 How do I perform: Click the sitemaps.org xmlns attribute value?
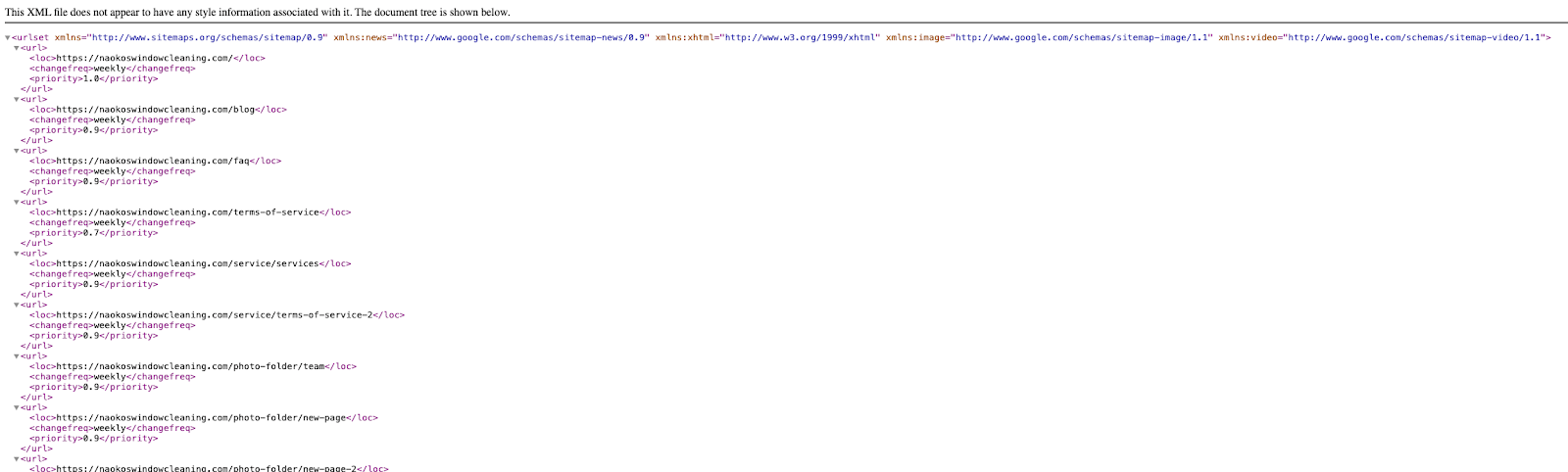[x=208, y=37]
